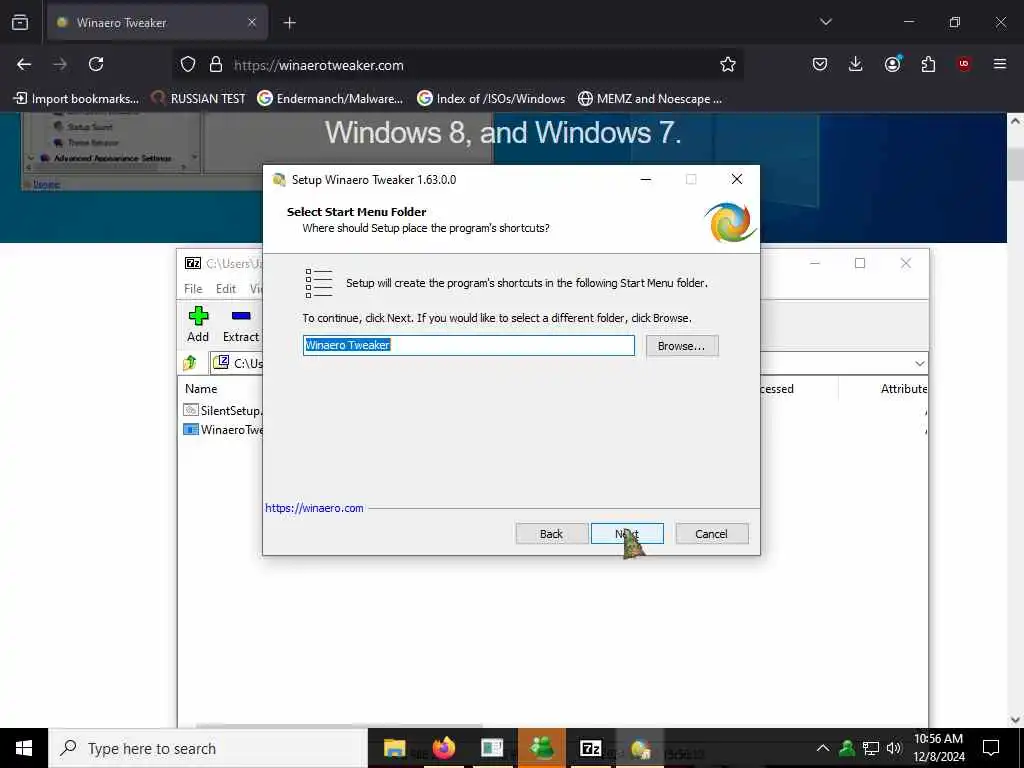
Task: Open Save to Pocket
Action: point(820,64)
